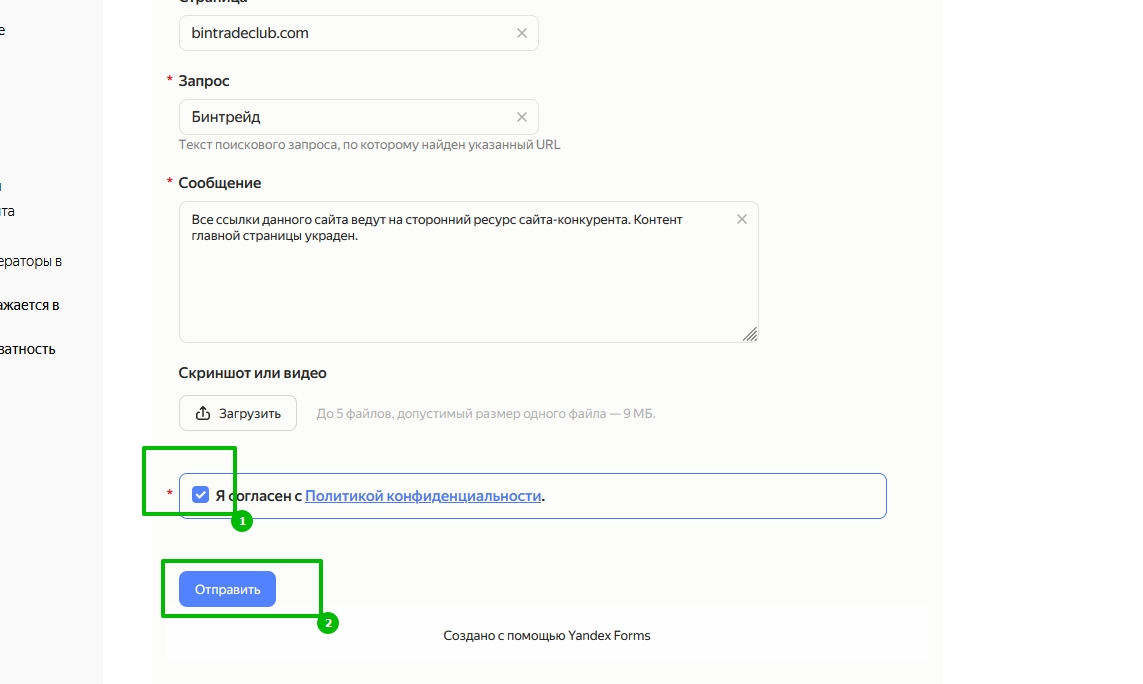Click the "Скриншот или видео" label

[252, 373]
